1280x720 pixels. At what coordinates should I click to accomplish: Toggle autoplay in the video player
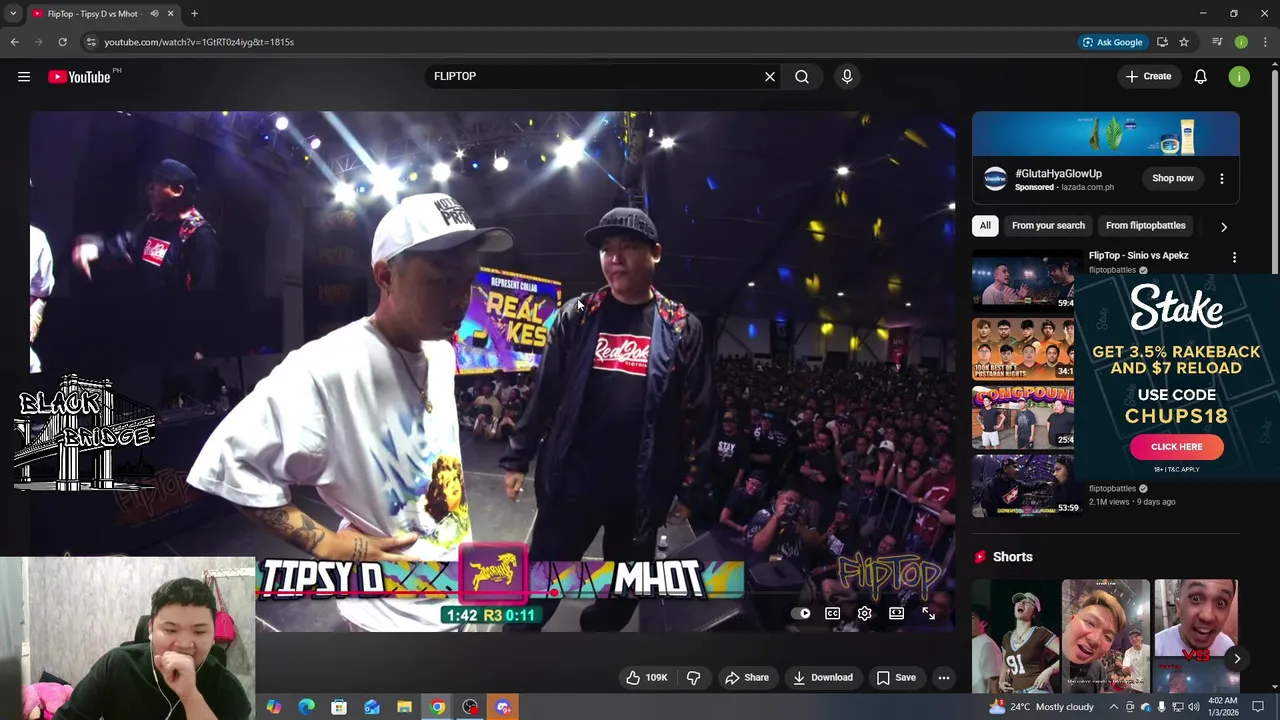[801, 613]
